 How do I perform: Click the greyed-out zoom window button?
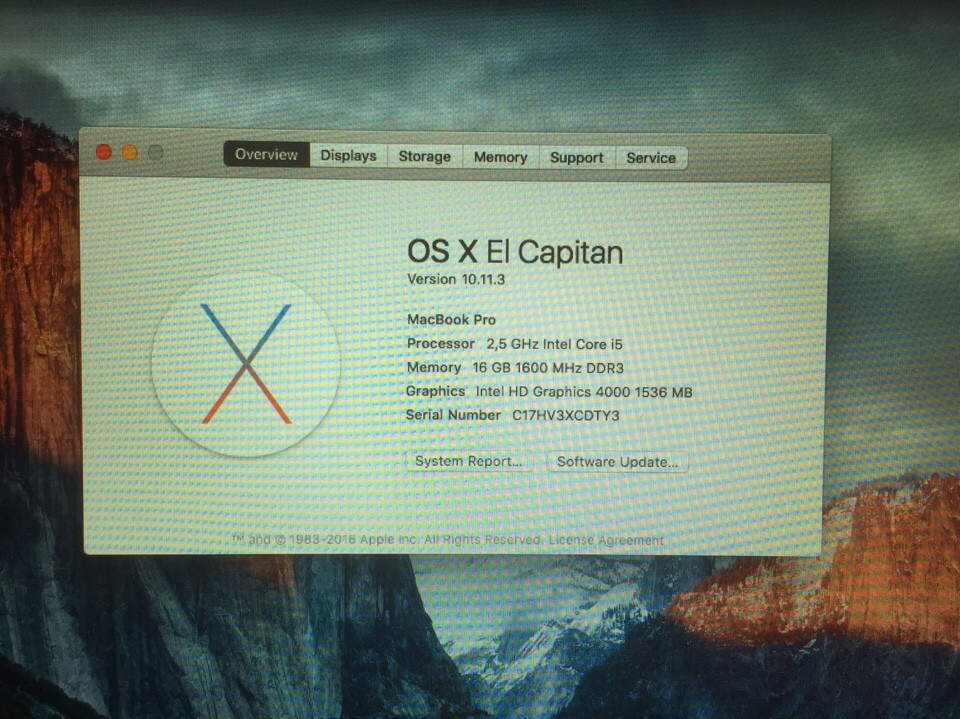click(156, 152)
